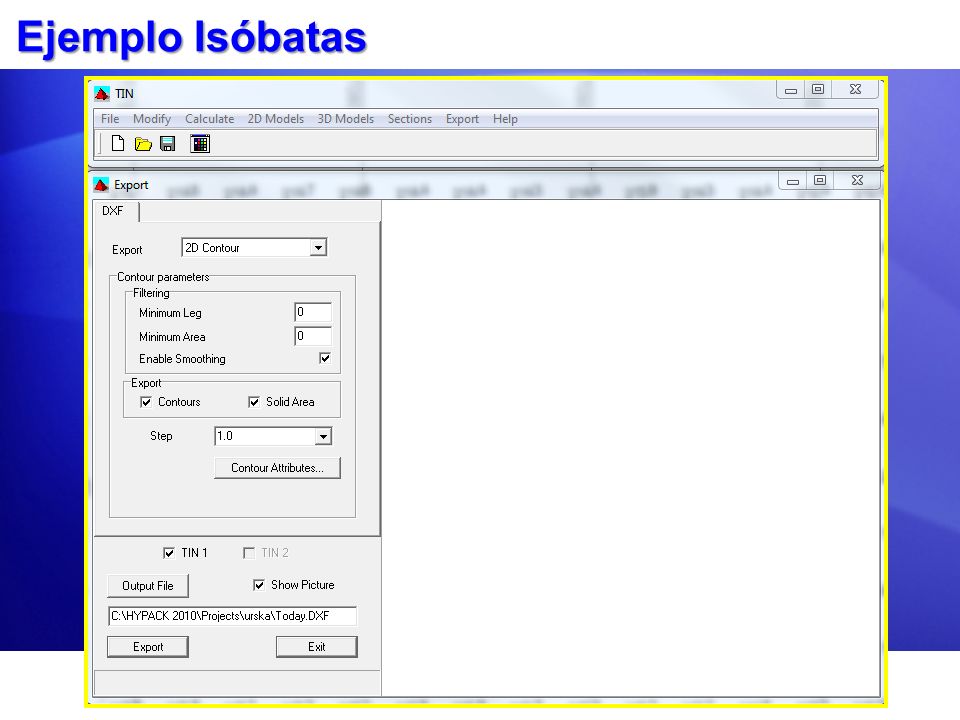The image size is (960, 720).
Task: Click the Output File button
Action: 148,586
